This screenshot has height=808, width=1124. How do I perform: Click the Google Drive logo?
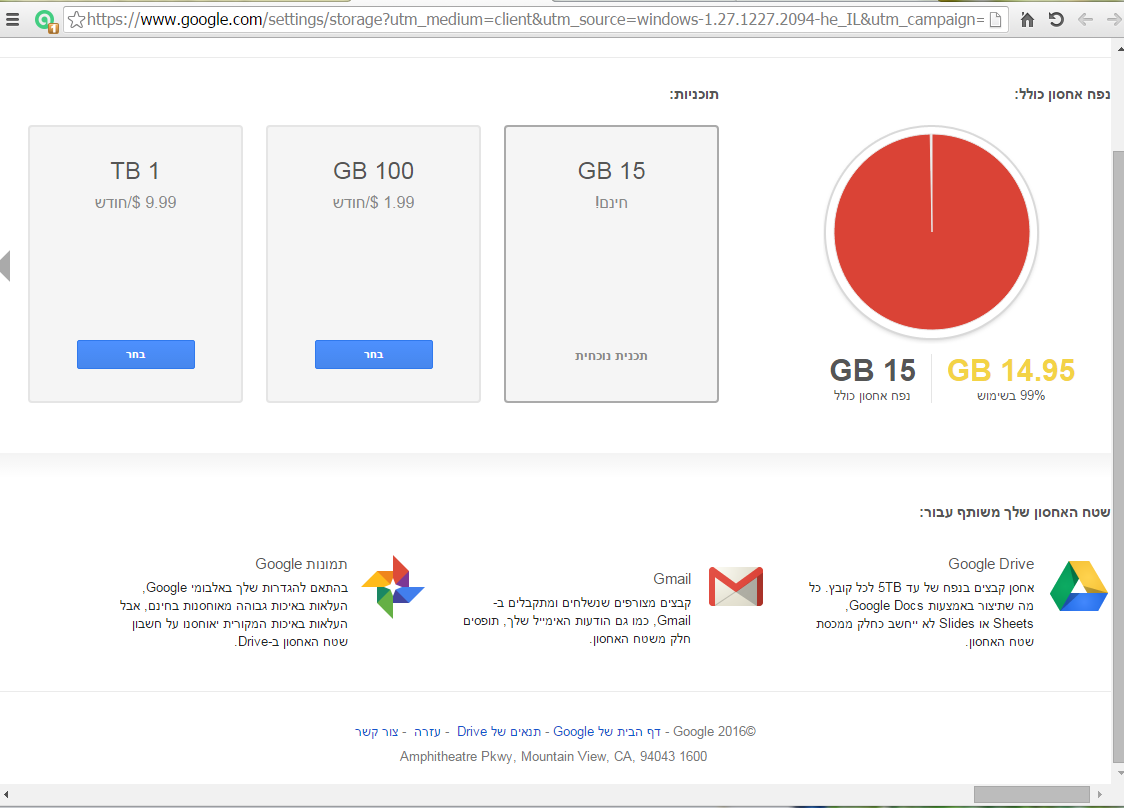[x=1079, y=586]
